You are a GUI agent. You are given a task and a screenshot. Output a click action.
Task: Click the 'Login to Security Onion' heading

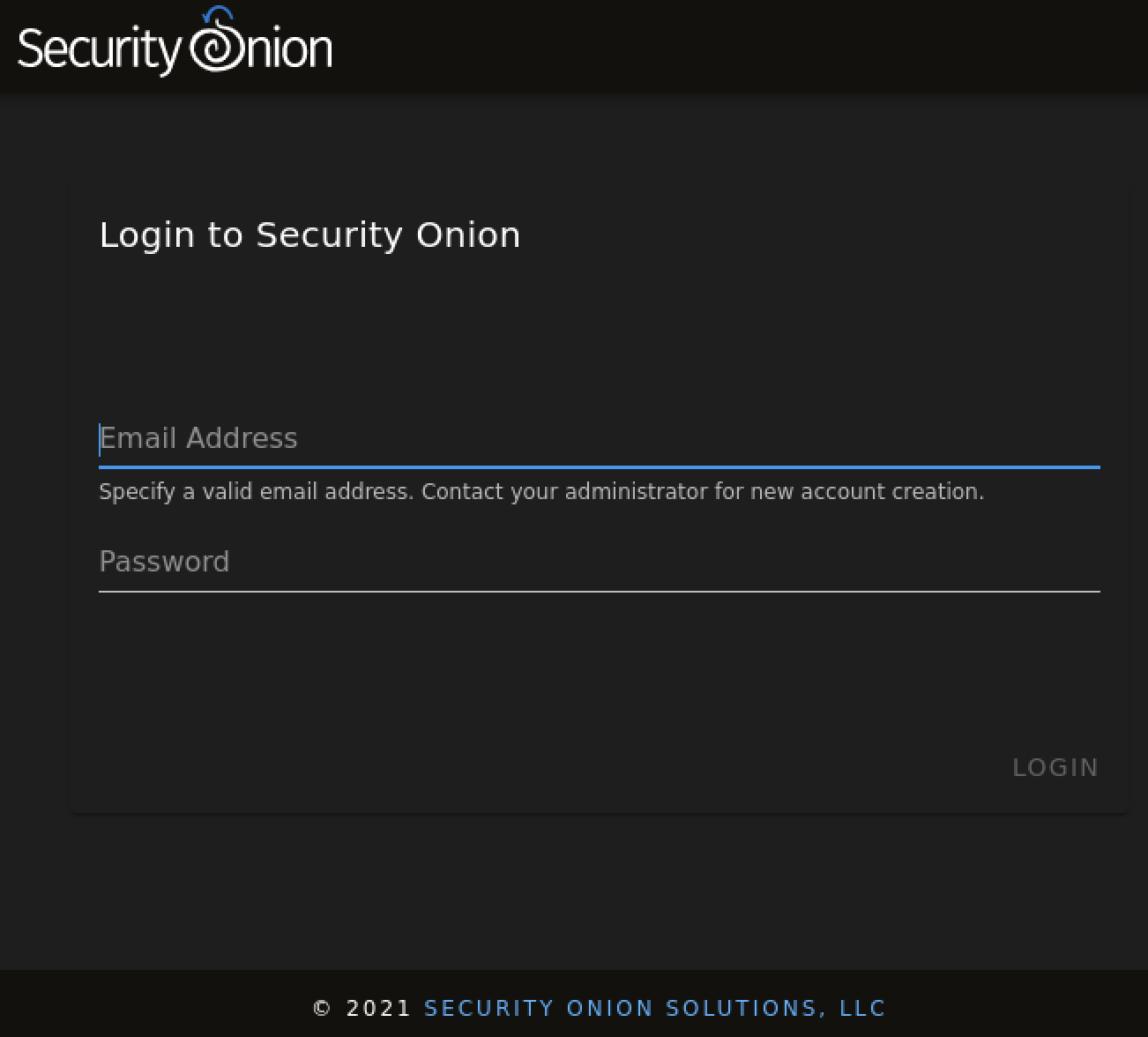point(310,235)
